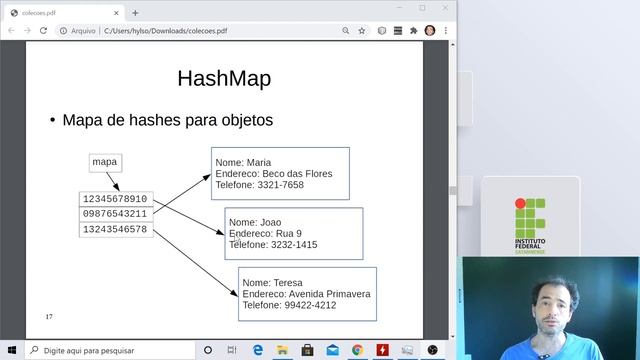Launch Microsoft Edge from taskbar
This screenshot has width=640, height=360.
[258, 350]
